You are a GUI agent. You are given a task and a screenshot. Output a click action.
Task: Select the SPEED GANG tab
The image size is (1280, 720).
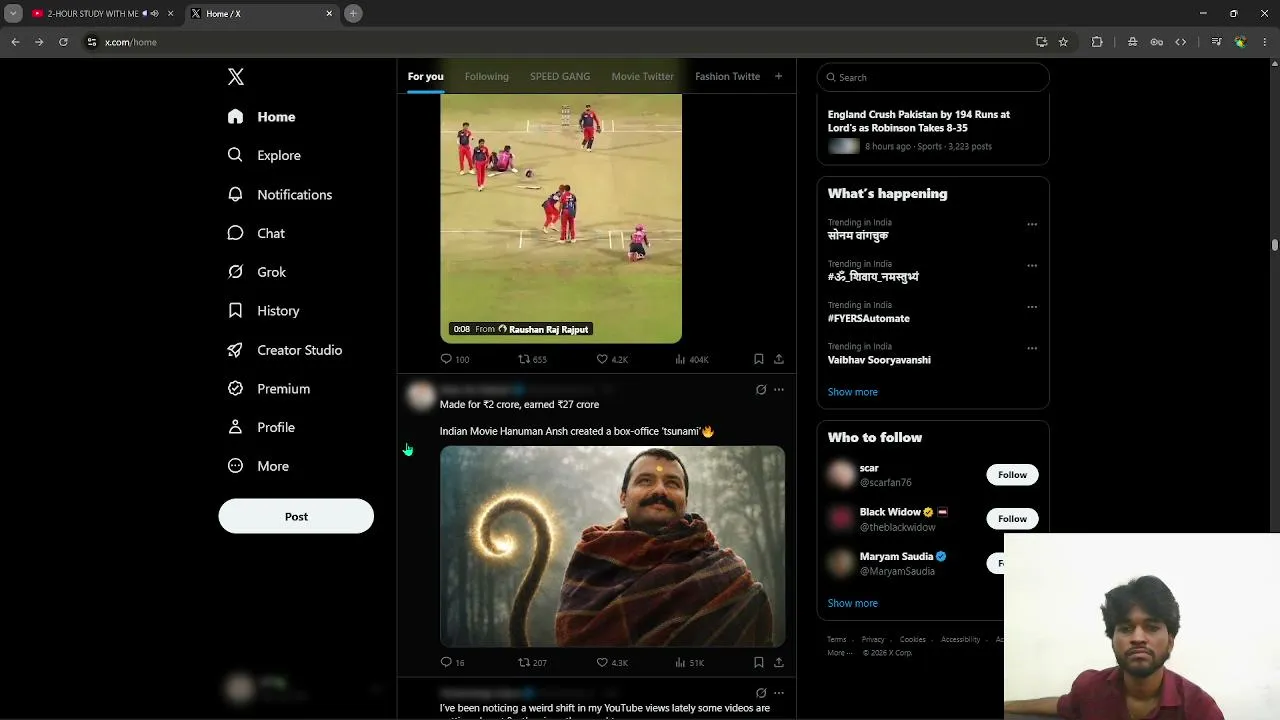click(x=560, y=76)
